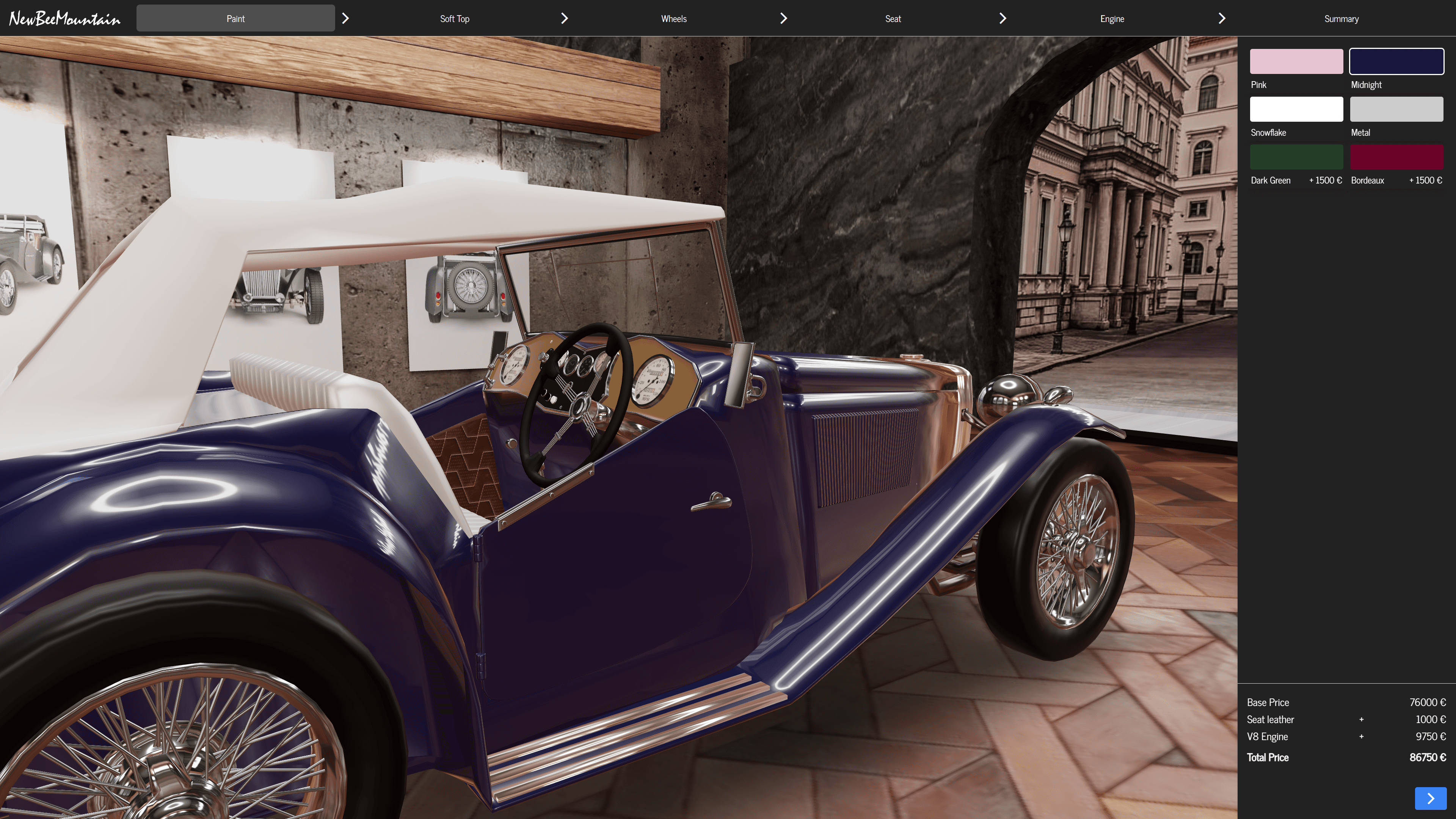Pick the Bordeaux paint for 1500 €

point(1396,157)
